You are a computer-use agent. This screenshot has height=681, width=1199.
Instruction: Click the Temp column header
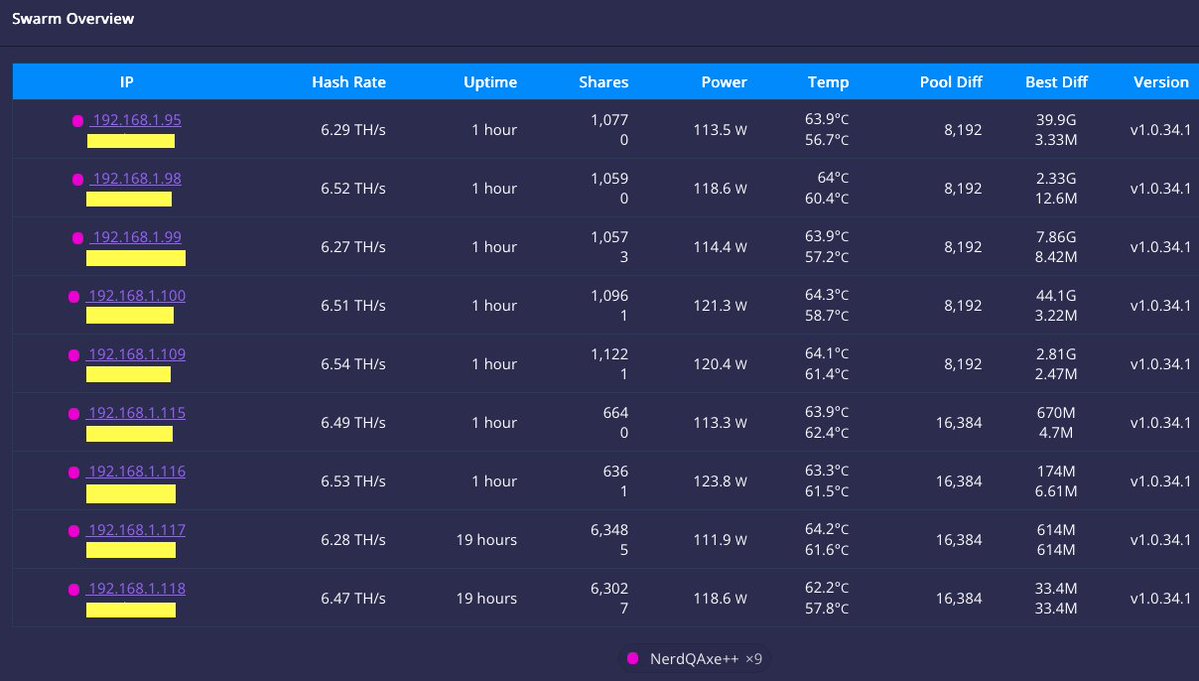828,82
